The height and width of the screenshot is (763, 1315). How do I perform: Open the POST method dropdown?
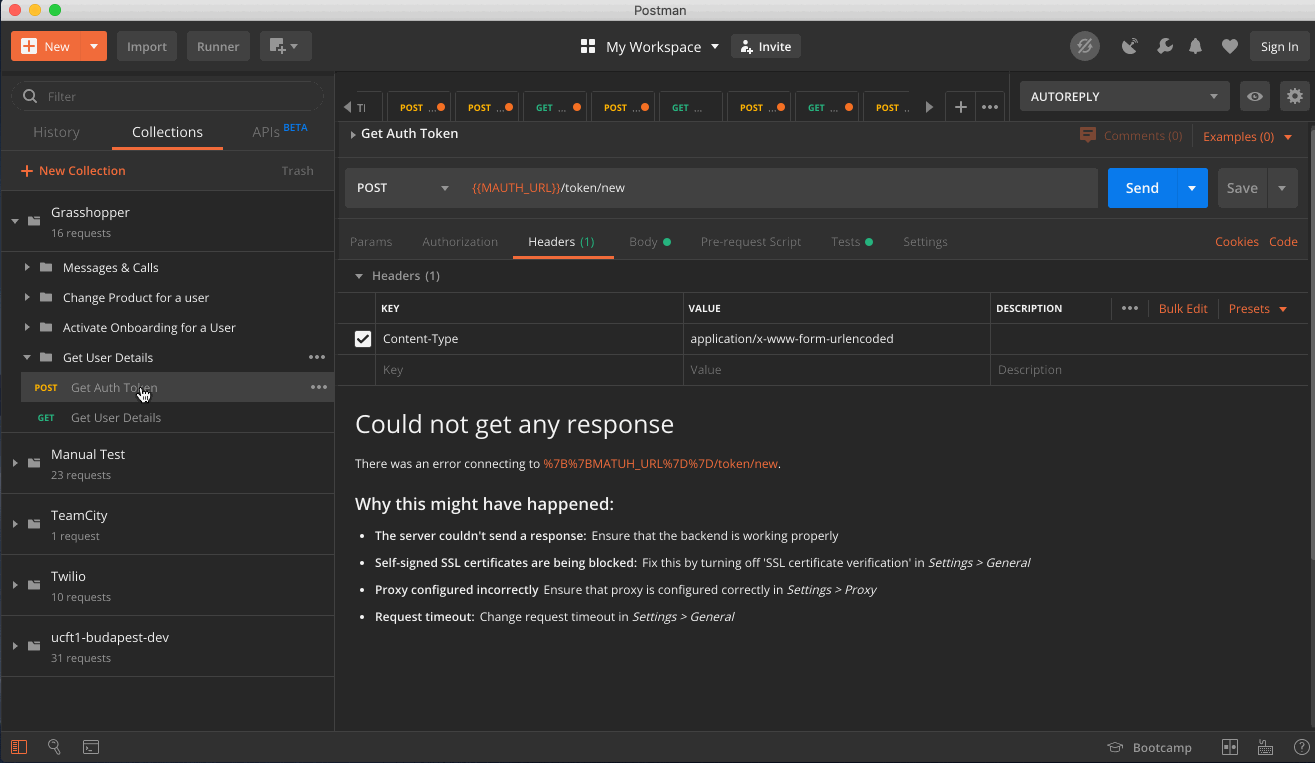coord(401,187)
